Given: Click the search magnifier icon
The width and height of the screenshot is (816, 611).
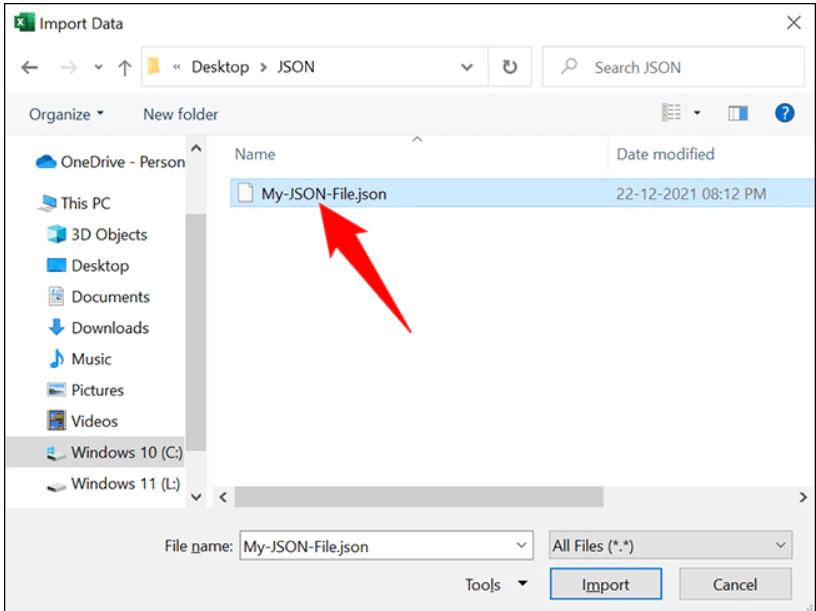Looking at the screenshot, I should [570, 66].
